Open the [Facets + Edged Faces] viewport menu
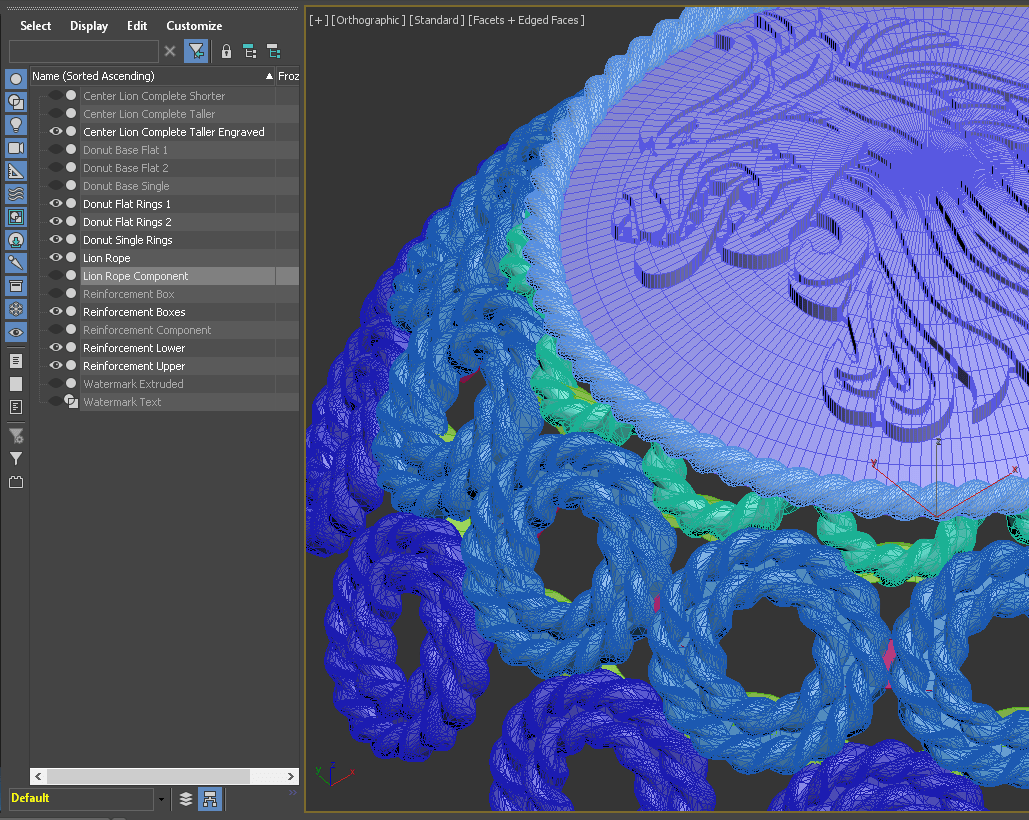The width and height of the screenshot is (1029, 820). tap(526, 20)
